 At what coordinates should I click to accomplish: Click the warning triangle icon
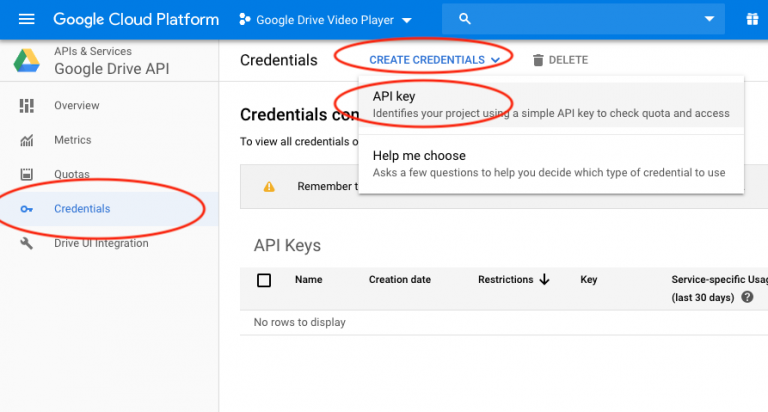point(268,187)
